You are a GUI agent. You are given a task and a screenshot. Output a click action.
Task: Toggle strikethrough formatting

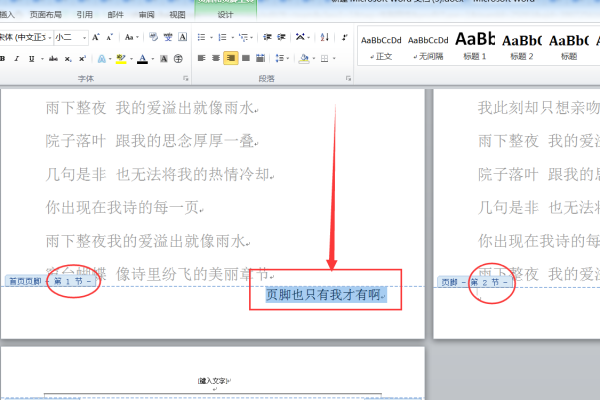click(53, 59)
